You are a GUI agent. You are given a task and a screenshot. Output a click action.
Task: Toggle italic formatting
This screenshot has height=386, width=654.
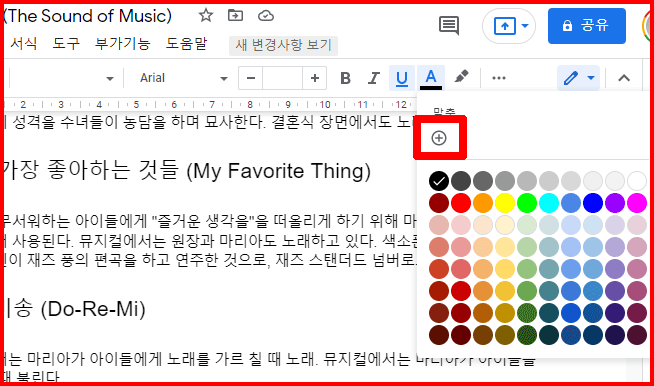click(373, 78)
